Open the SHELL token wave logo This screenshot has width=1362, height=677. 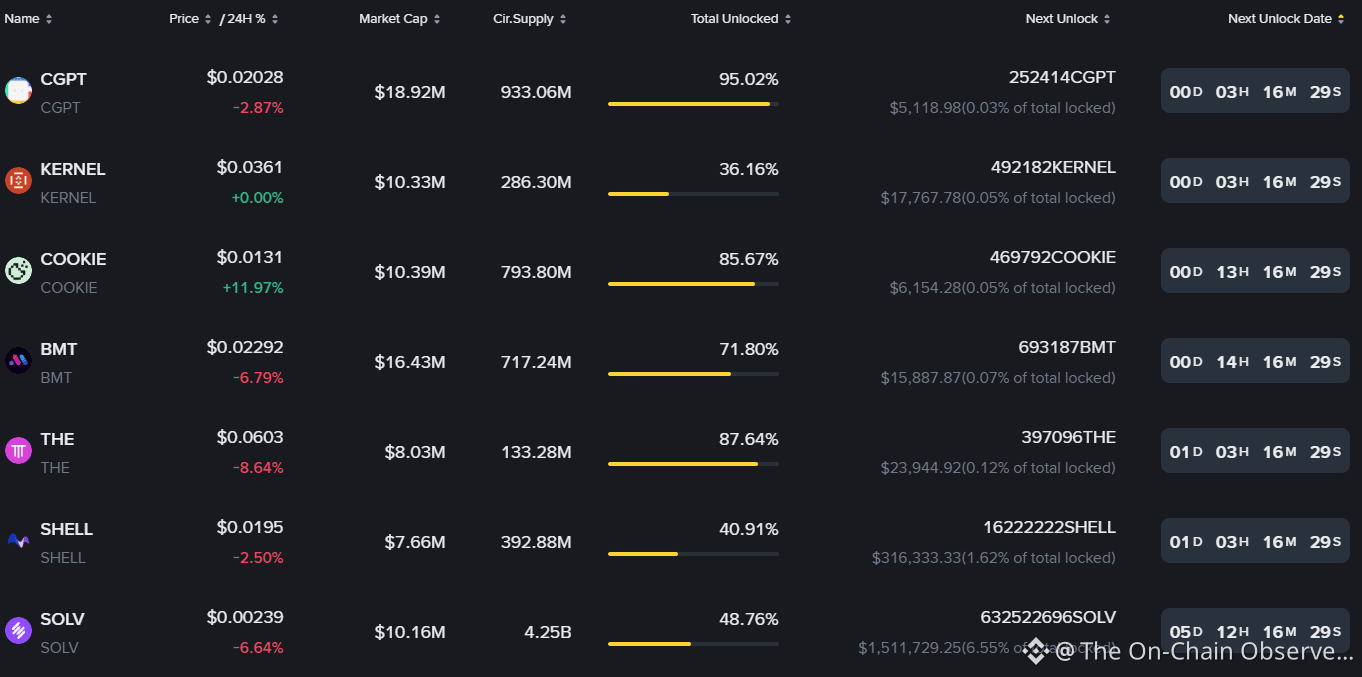click(18, 541)
